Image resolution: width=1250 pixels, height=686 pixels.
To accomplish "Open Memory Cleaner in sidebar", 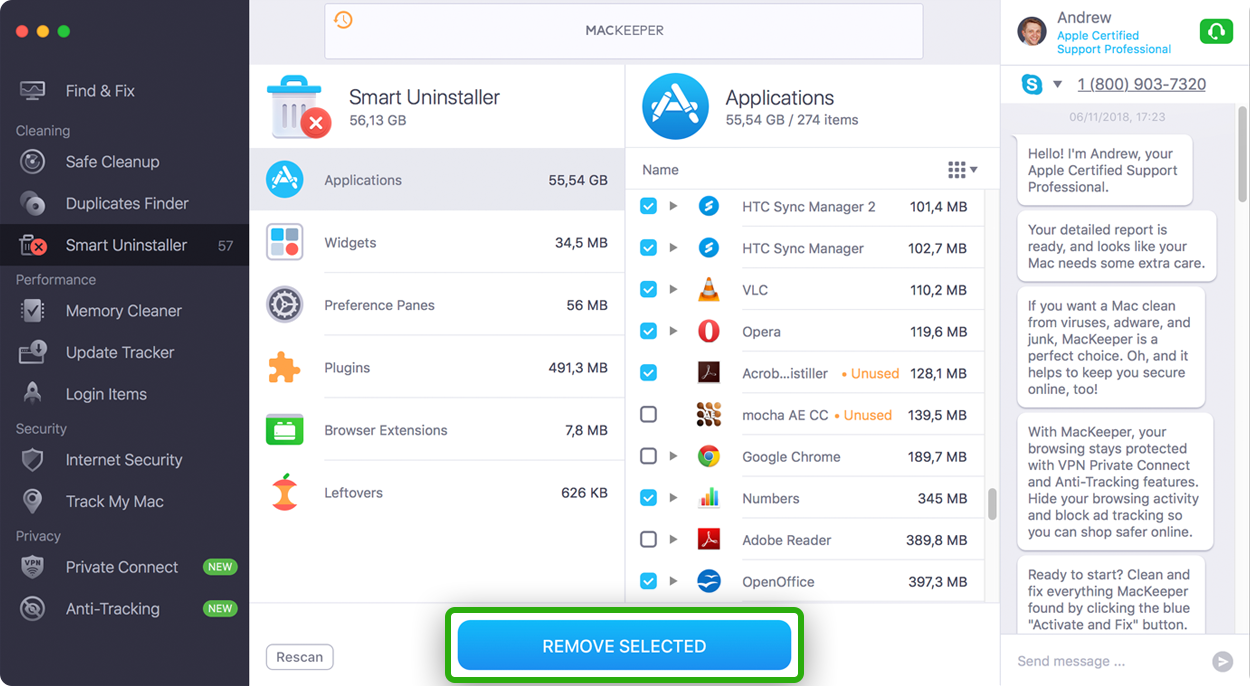I will tap(124, 311).
